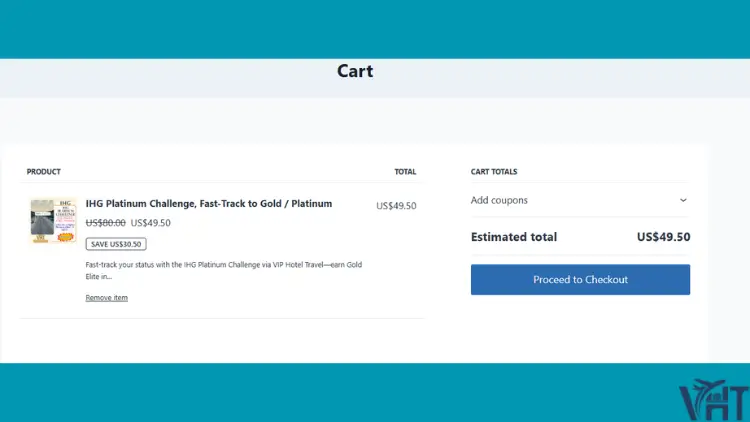Click the teal header banner
750x422 pixels.
coord(375,29)
